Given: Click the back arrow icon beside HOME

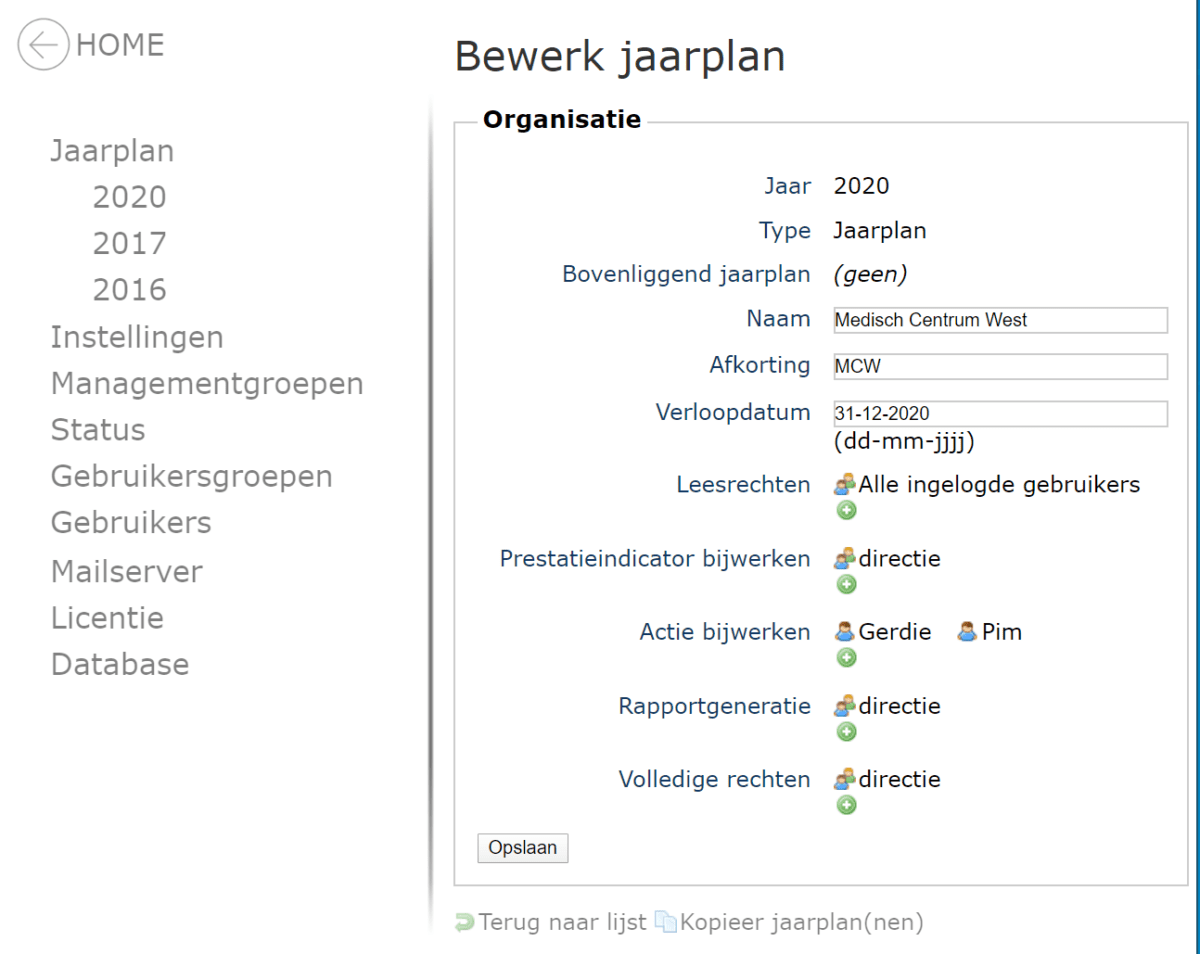Looking at the screenshot, I should [x=43, y=45].
